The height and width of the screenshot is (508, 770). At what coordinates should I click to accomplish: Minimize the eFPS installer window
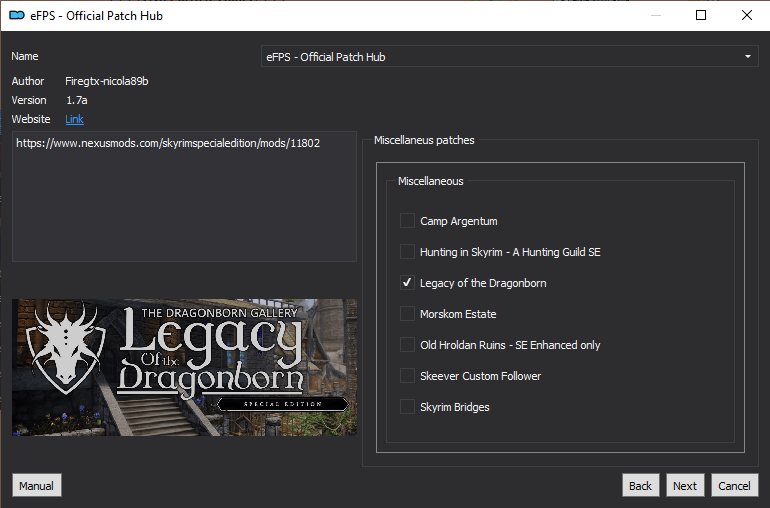coord(656,15)
